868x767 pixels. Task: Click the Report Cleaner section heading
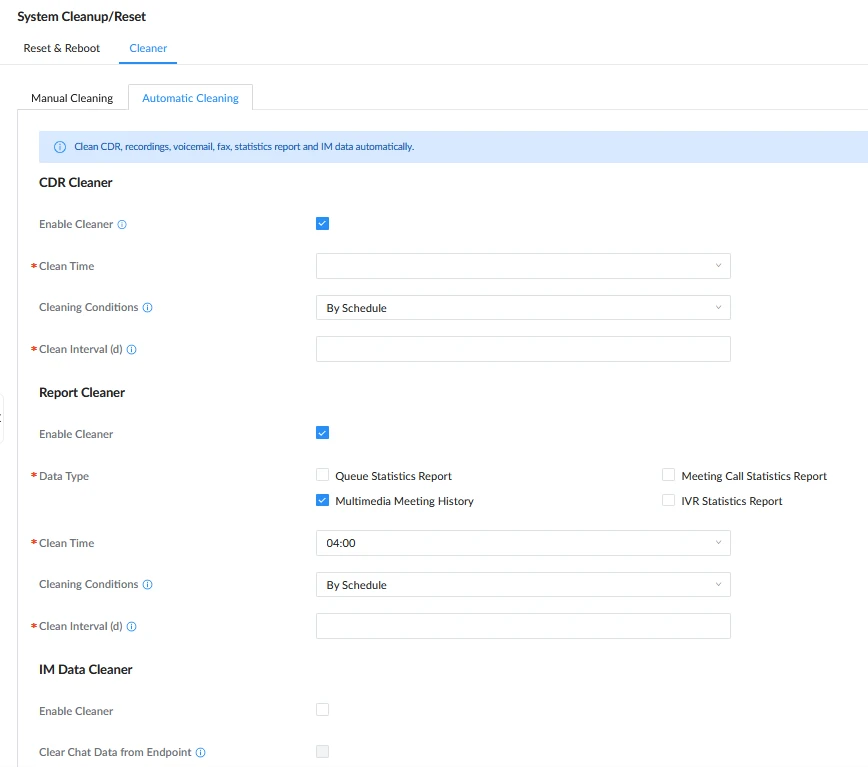[x=82, y=392]
